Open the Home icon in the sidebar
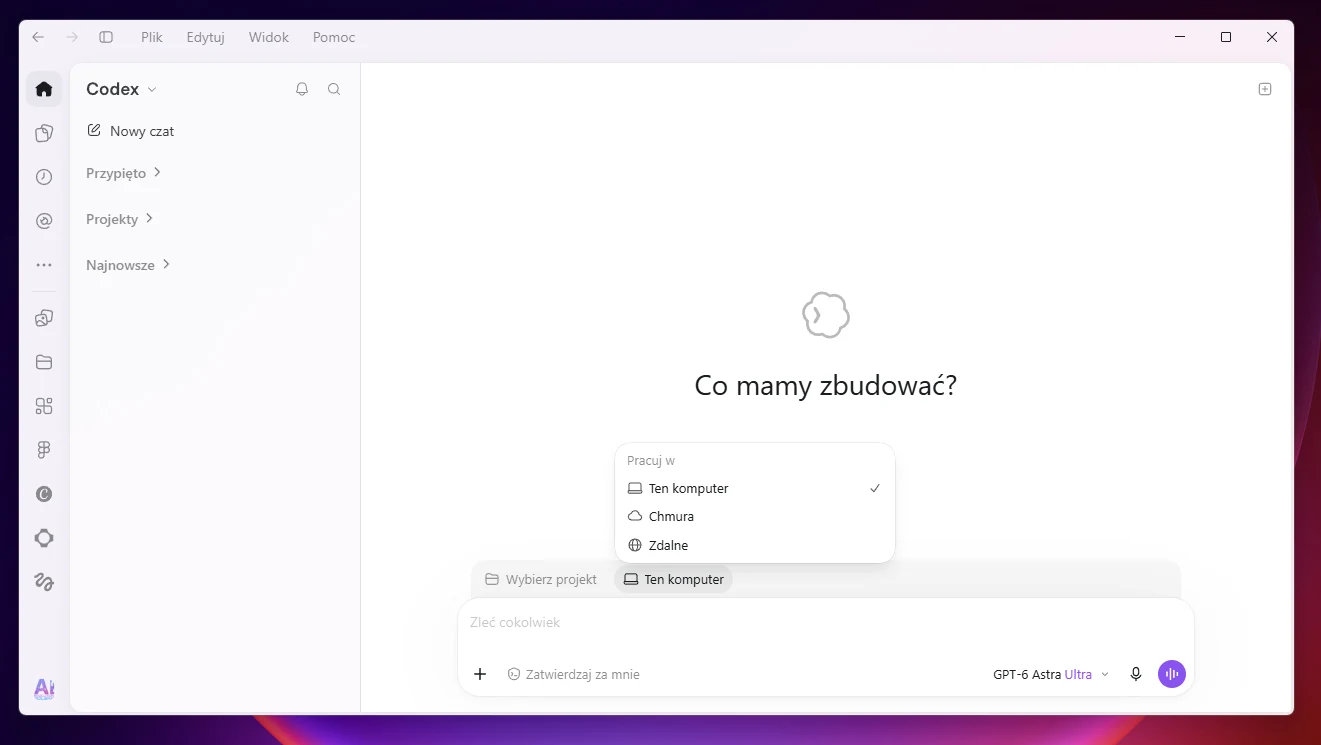1321x745 pixels. tap(44, 89)
